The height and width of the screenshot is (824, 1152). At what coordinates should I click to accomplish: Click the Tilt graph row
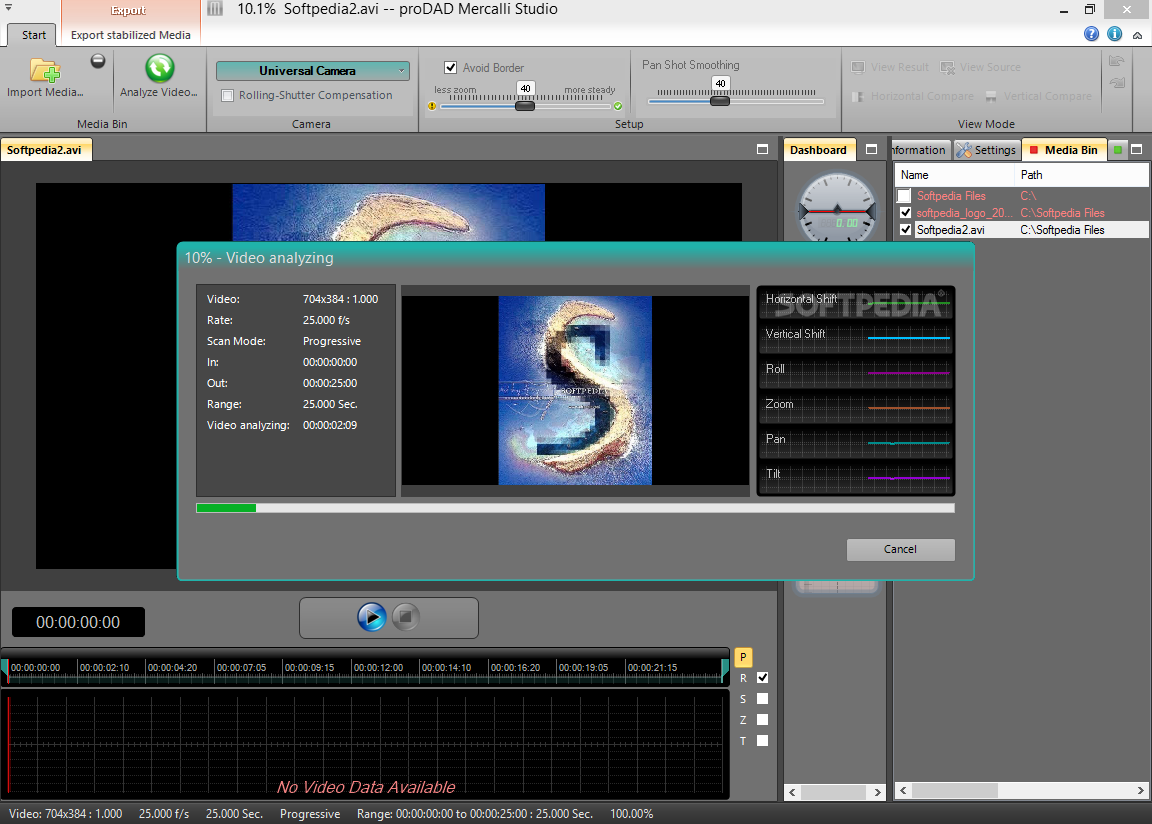click(855, 477)
